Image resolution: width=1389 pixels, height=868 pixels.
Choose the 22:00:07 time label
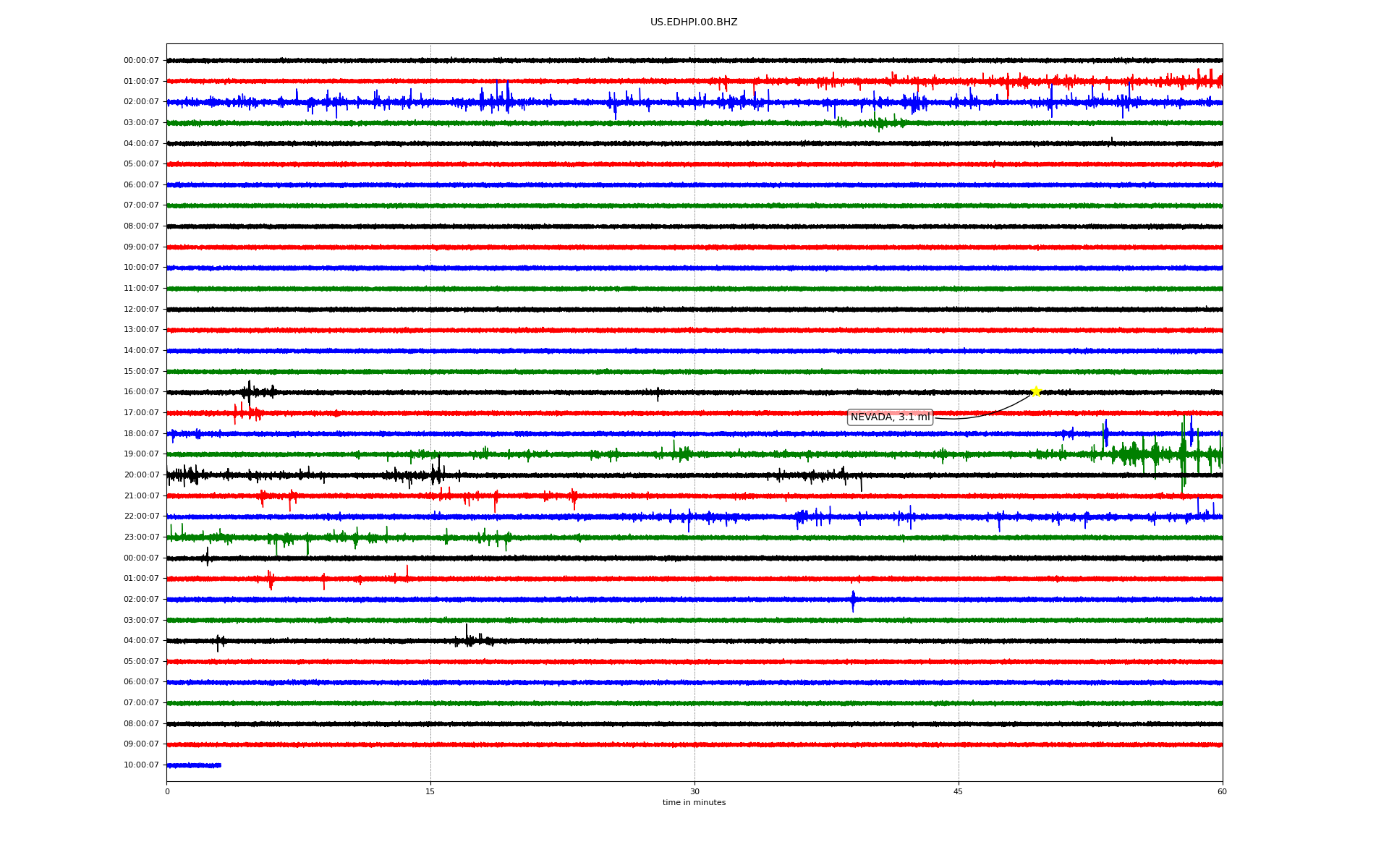[x=141, y=516]
